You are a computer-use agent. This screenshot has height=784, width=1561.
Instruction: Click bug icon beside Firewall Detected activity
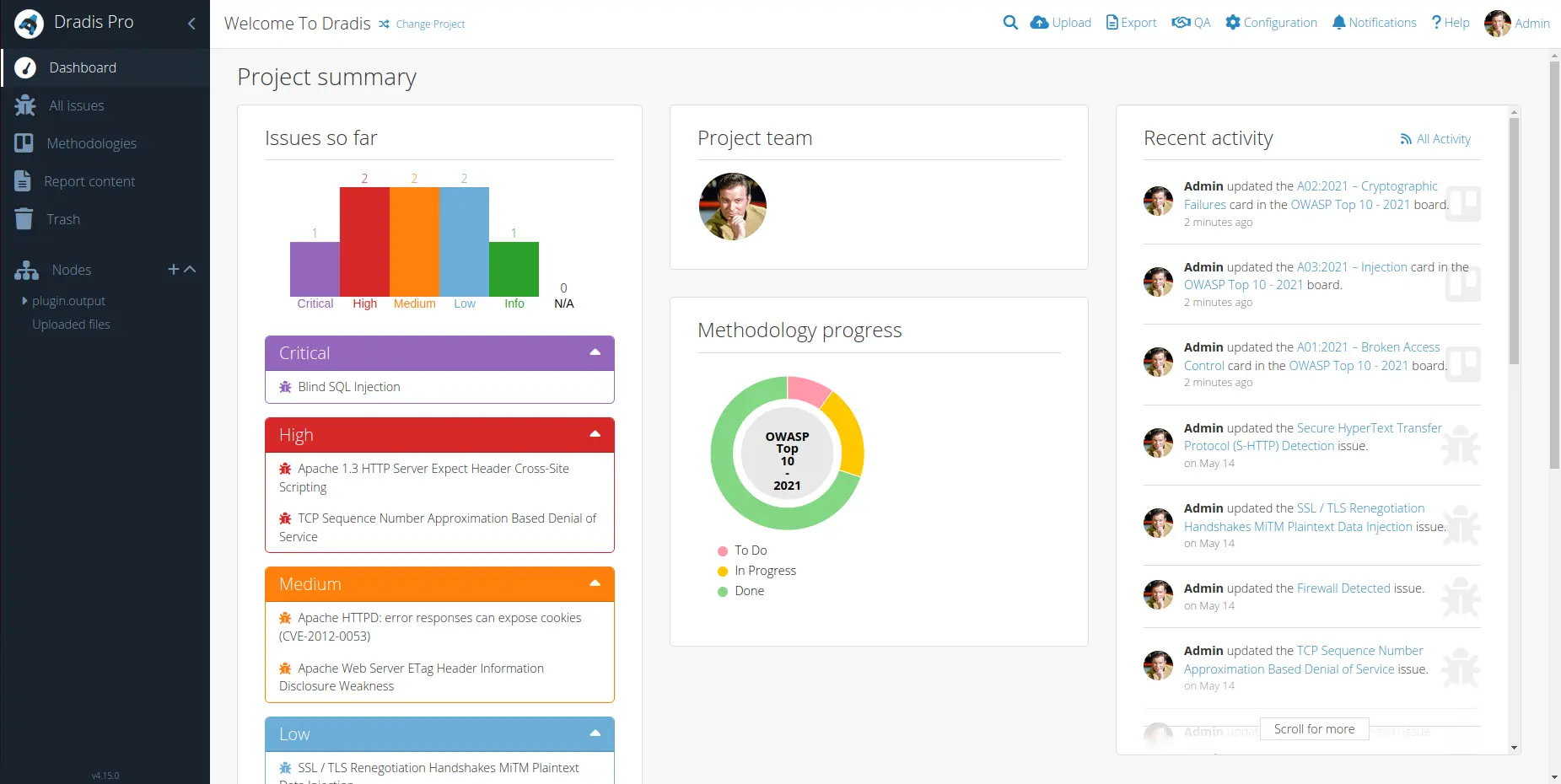1461,599
